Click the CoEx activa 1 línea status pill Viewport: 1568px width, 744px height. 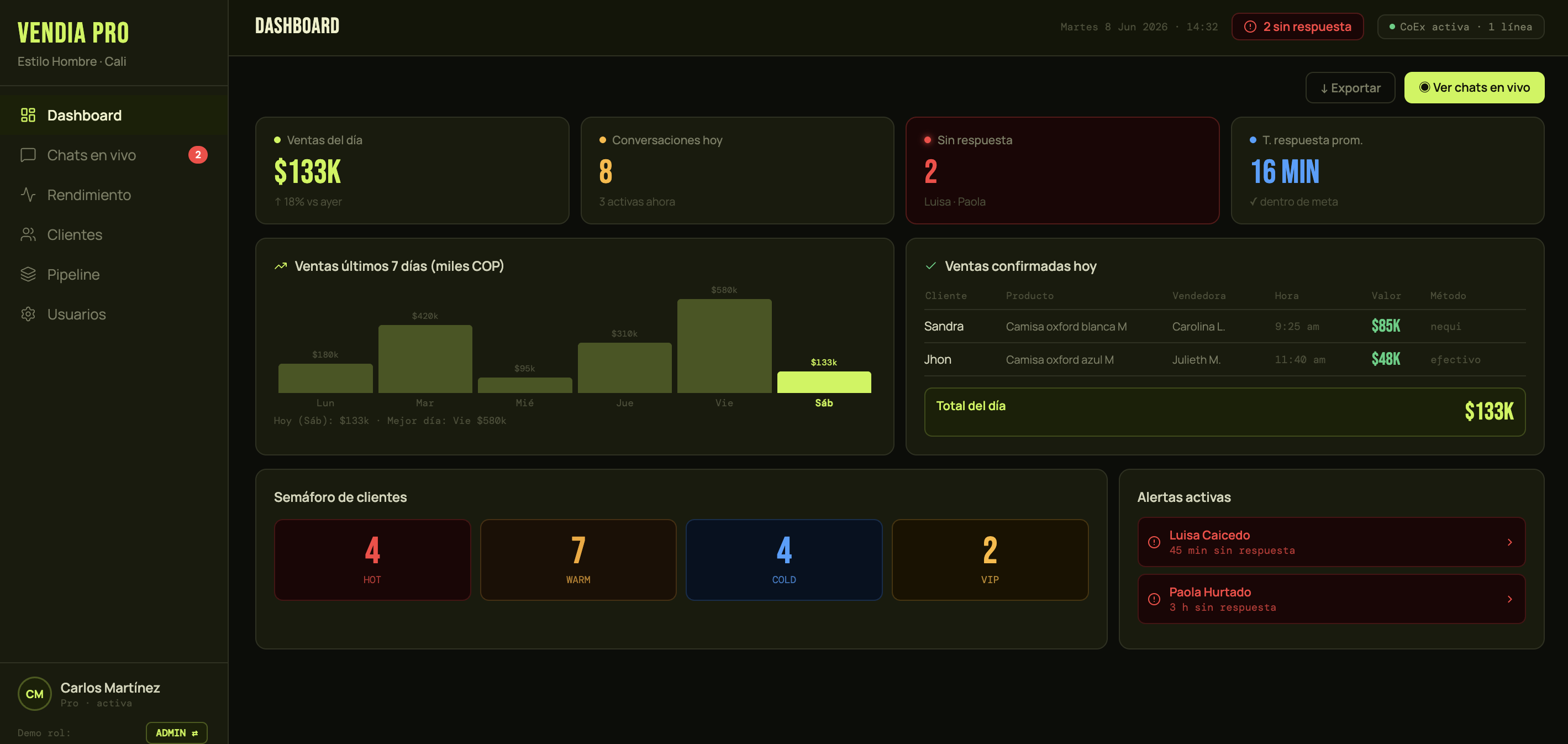pos(1460,27)
